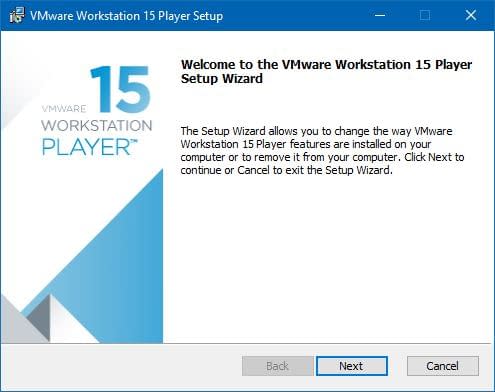495x392 pixels.
Task: Click the Workstation Player 15 logo graphic
Action: coord(97,110)
